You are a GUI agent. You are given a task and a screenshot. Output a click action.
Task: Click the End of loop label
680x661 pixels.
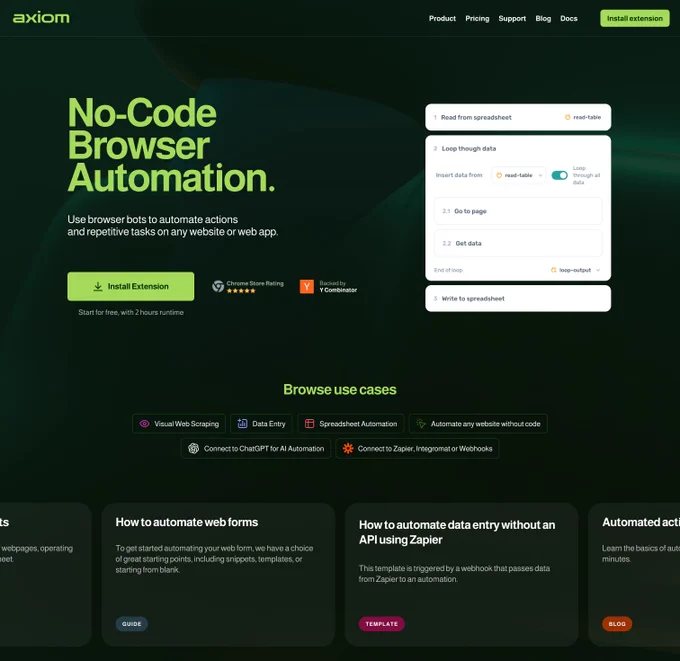click(448, 270)
